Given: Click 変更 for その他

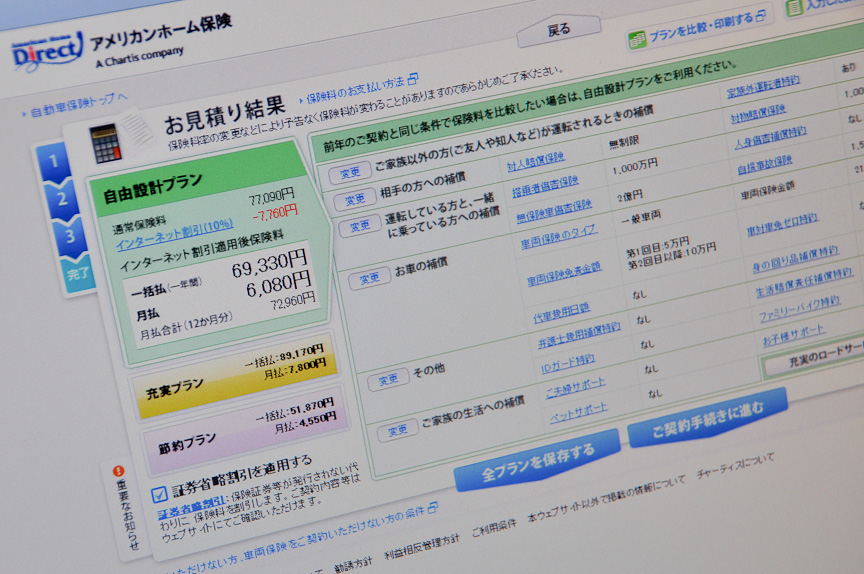Looking at the screenshot, I should pos(388,380).
